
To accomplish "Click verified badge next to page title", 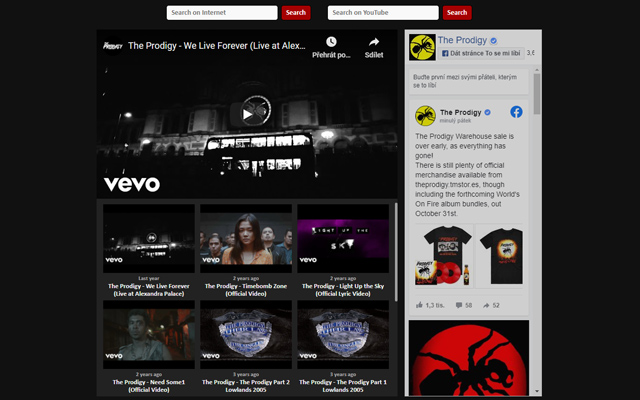I will click(x=493, y=40).
